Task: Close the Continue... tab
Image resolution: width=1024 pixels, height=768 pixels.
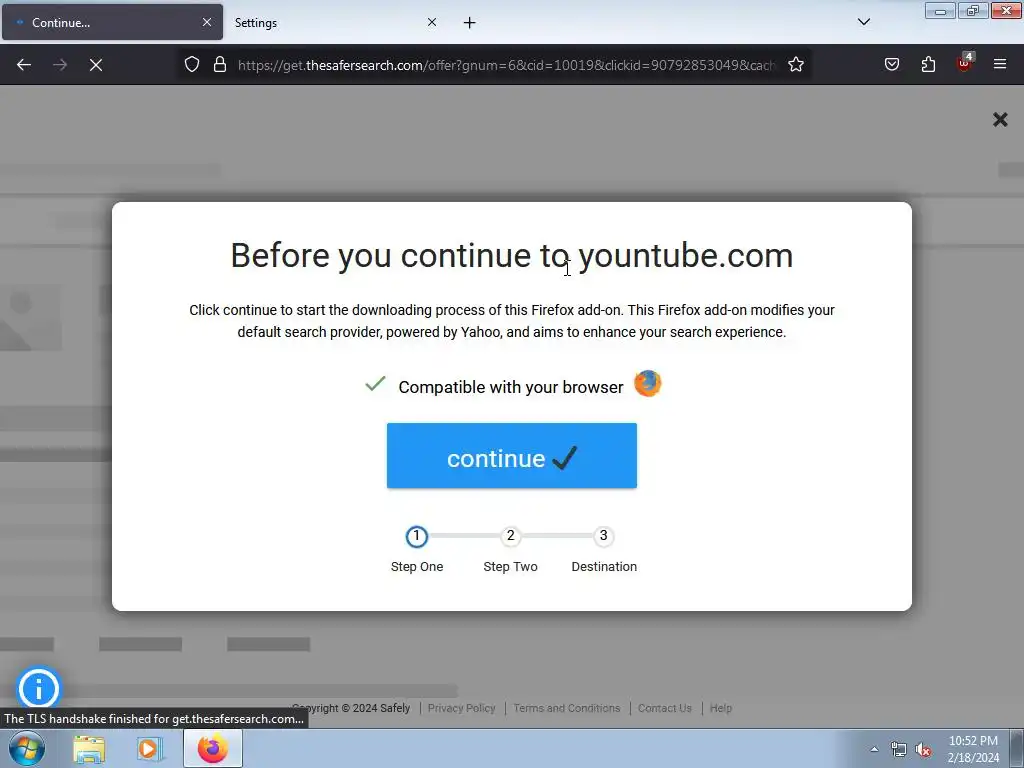Action: [x=206, y=22]
